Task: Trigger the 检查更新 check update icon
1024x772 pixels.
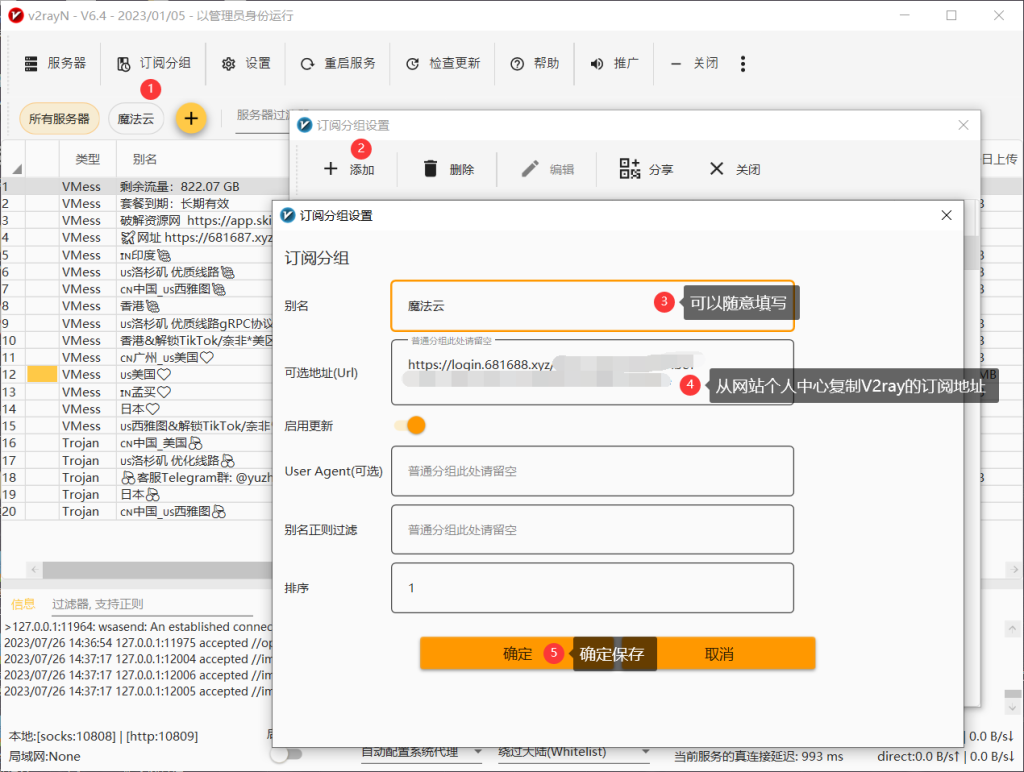Action: (412, 63)
